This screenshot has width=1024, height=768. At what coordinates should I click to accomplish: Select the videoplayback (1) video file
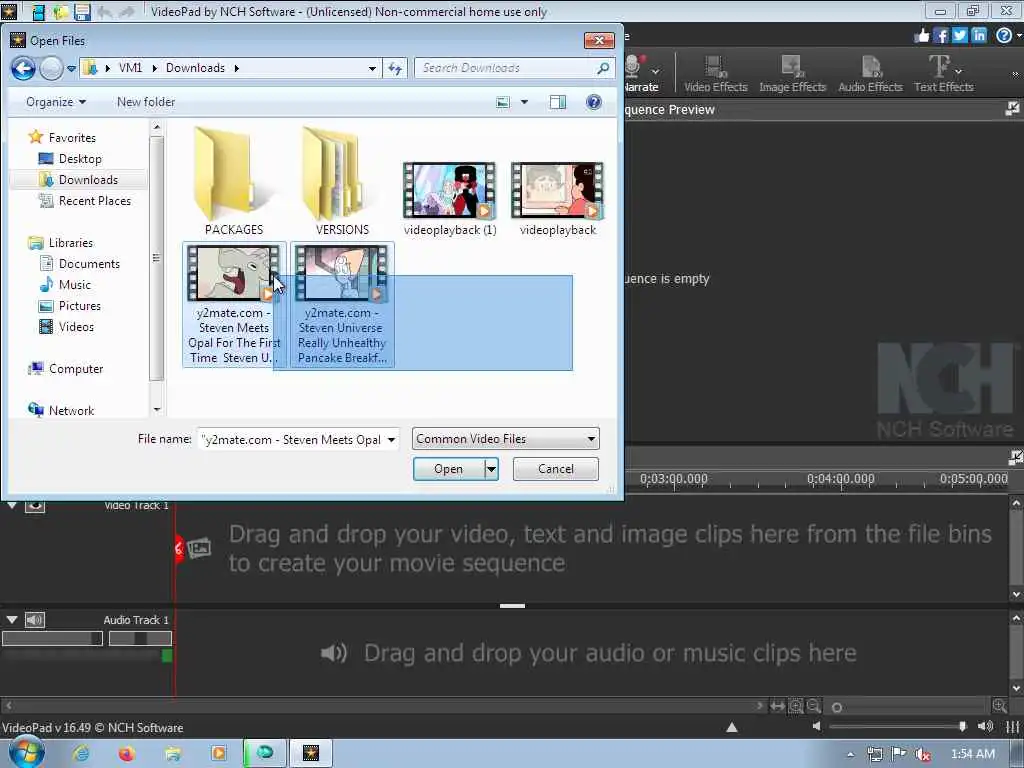[449, 199]
